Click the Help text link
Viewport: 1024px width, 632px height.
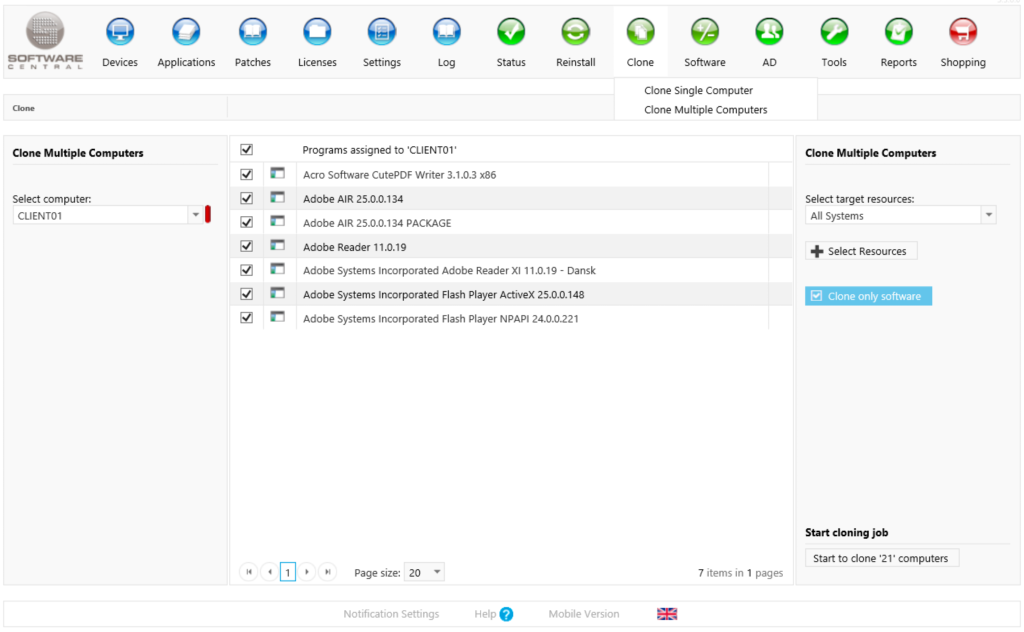click(x=485, y=614)
